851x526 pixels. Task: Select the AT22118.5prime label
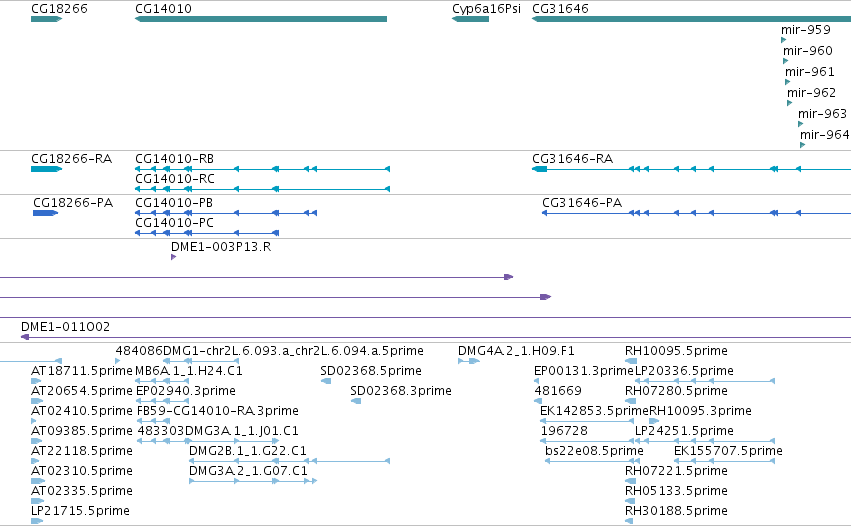[82, 451]
